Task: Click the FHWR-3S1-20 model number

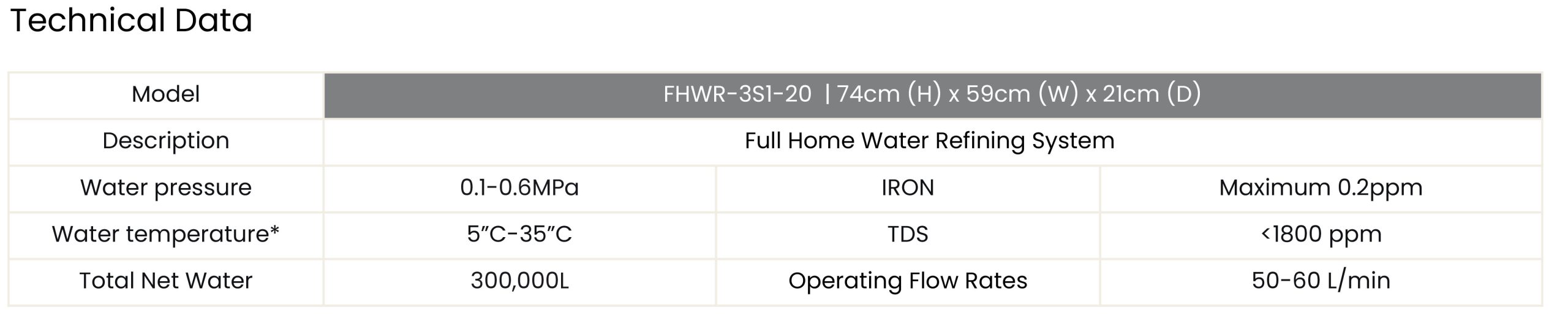Action: [x=737, y=94]
